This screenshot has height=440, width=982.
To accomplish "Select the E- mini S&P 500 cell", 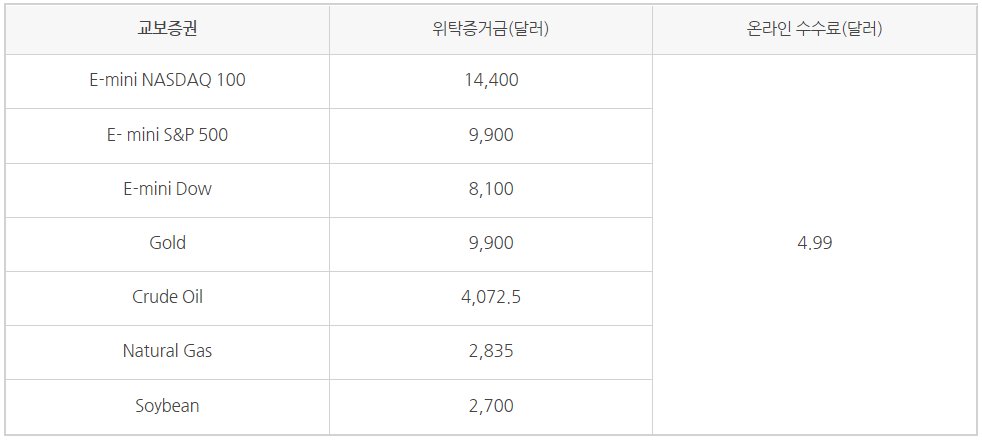I will click(x=167, y=135).
